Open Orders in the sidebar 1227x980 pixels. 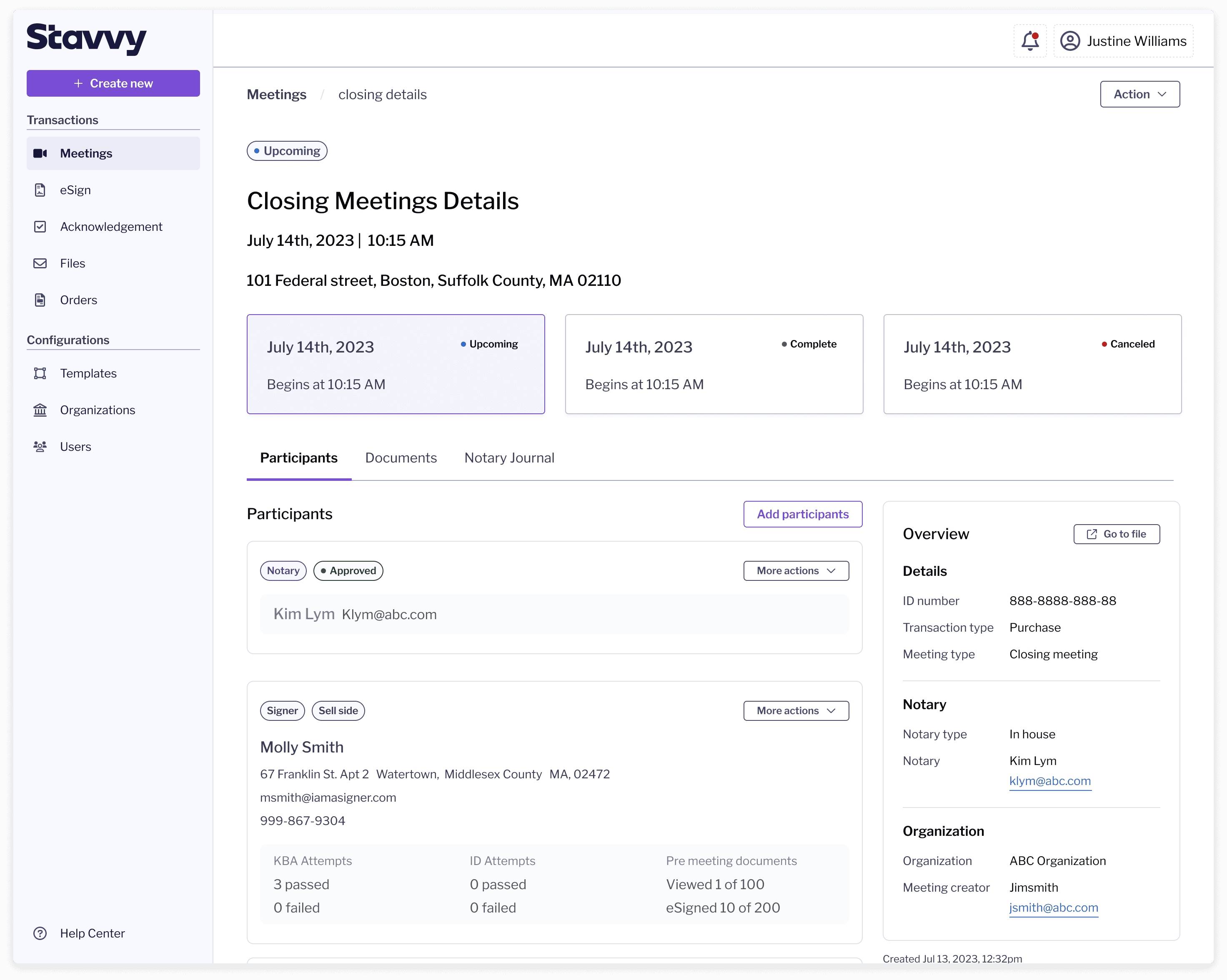pos(113,300)
